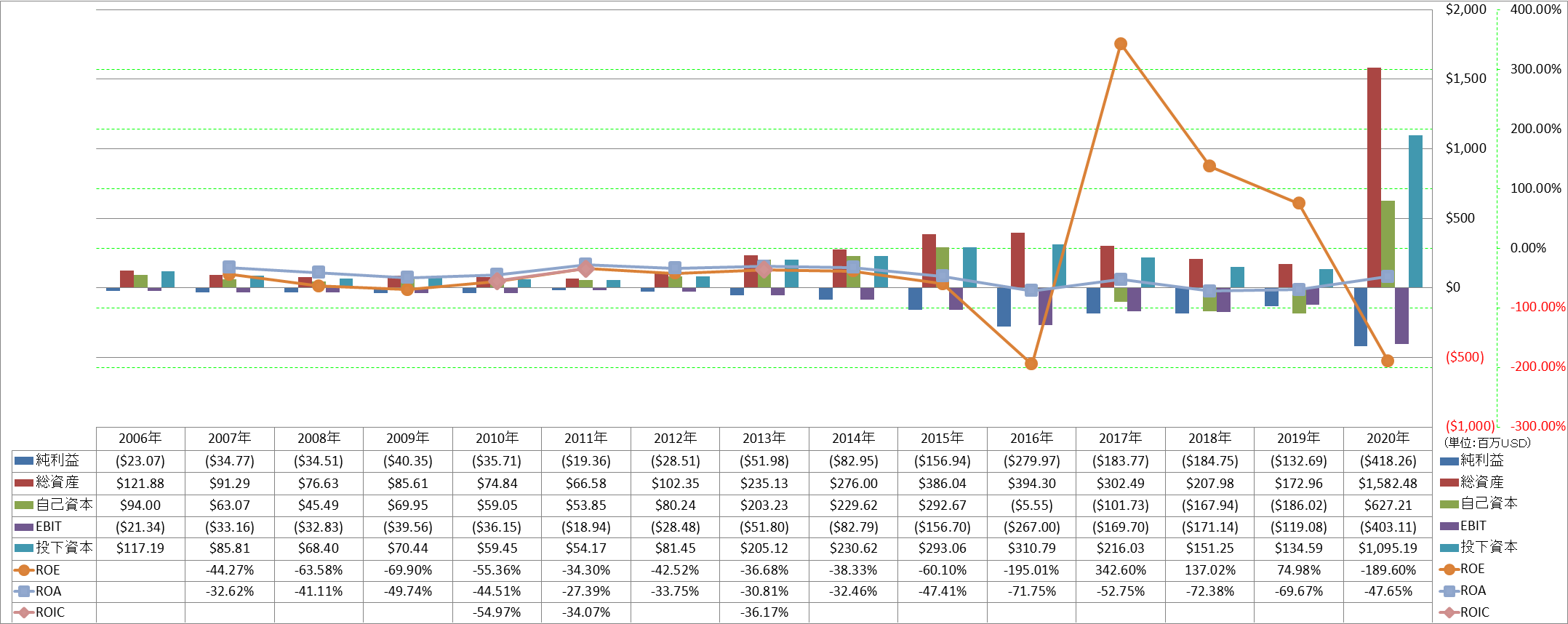The image size is (1568, 624).
Task: Click the 2013年 column header
Action: [764, 439]
